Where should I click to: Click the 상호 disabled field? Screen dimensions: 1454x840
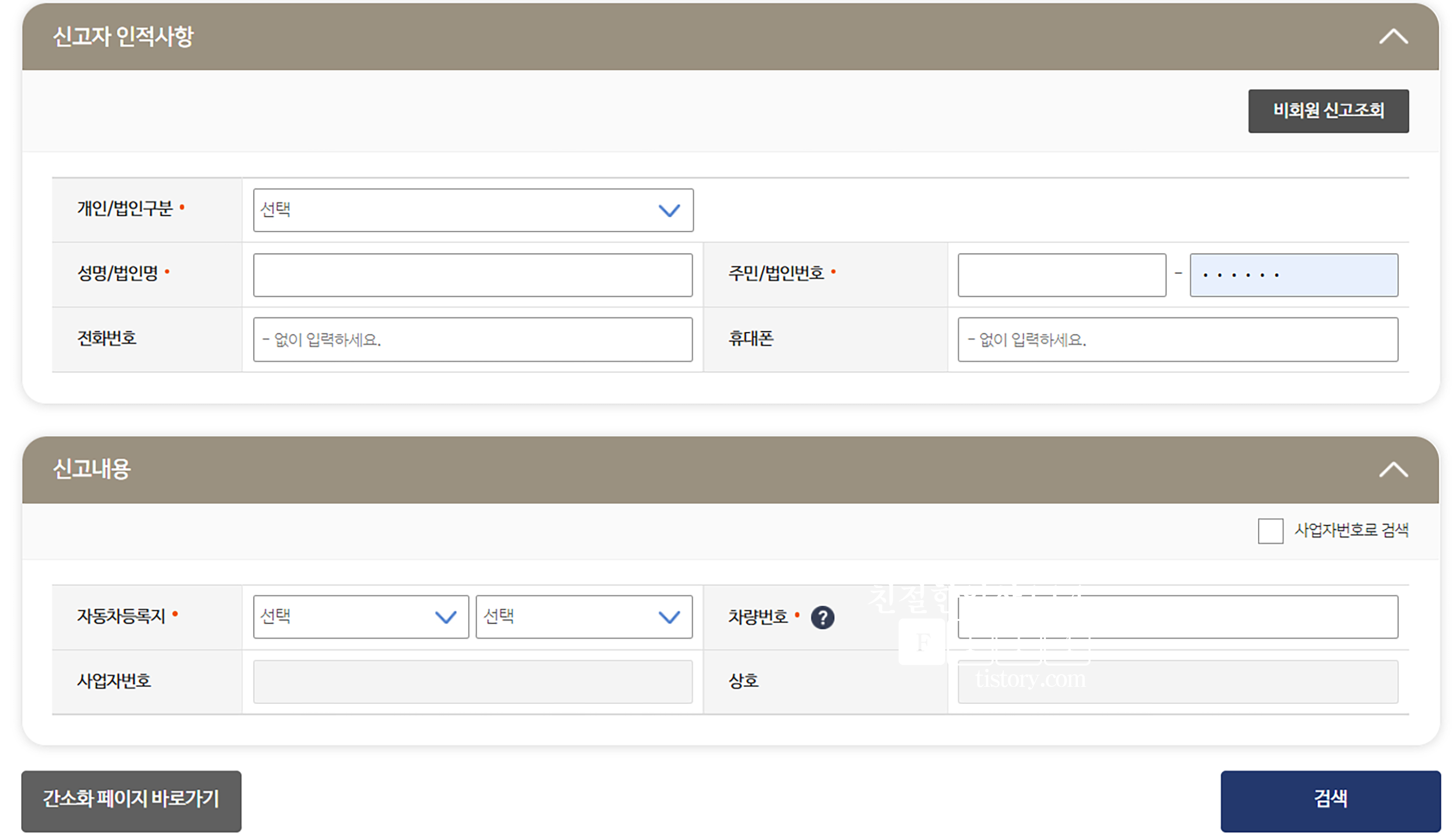point(1177,682)
